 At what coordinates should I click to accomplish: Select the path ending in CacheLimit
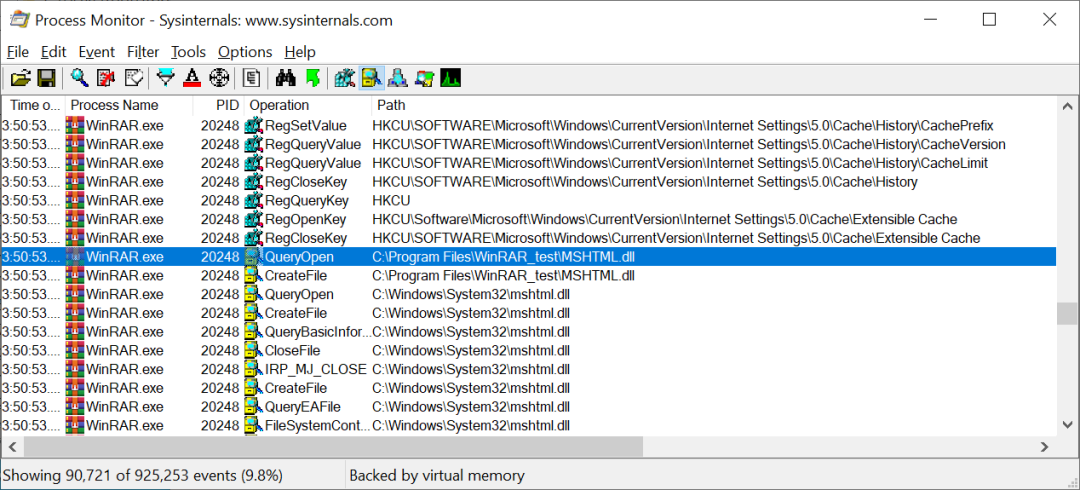click(681, 163)
